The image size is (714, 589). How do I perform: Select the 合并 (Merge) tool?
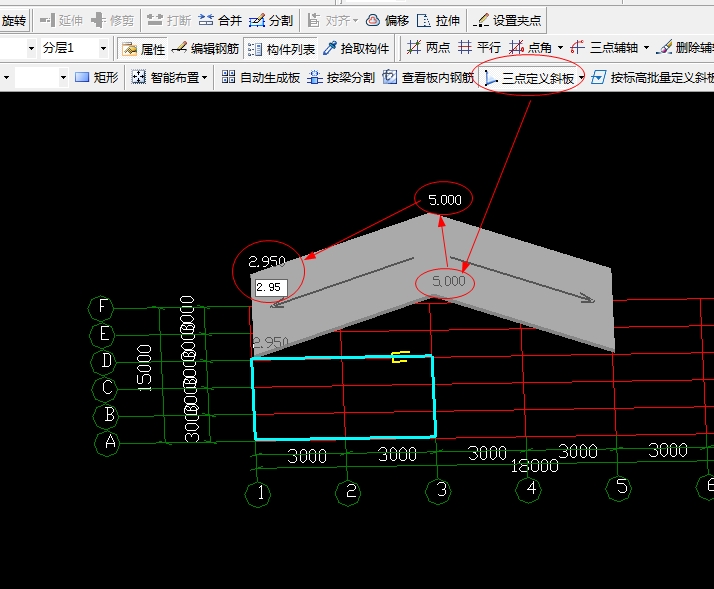(x=220, y=20)
